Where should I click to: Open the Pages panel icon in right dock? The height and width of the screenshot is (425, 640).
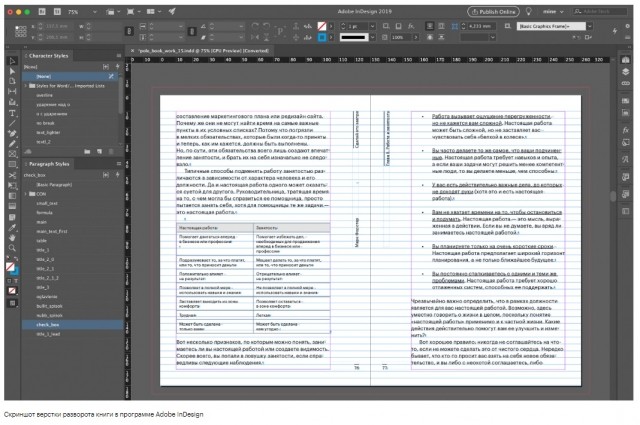(x=625, y=60)
